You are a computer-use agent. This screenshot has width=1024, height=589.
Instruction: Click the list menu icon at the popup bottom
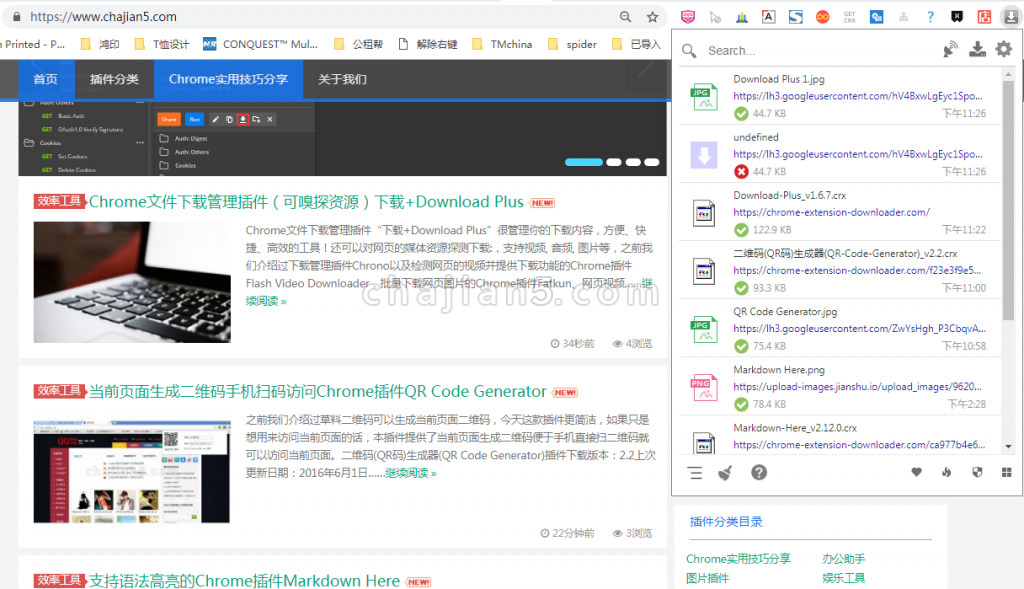(695, 473)
